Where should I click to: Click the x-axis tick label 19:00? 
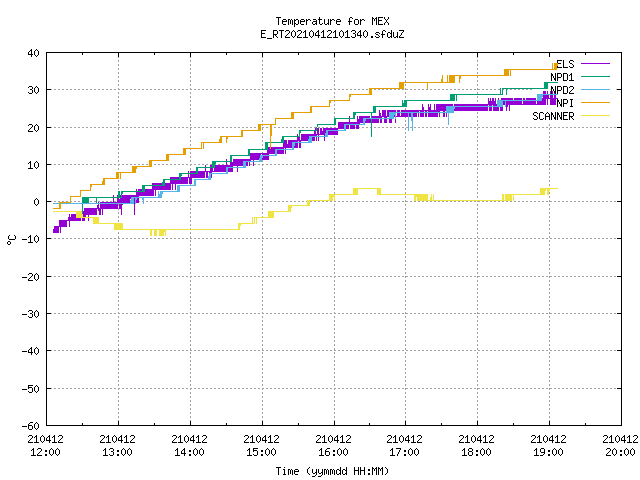[548, 452]
